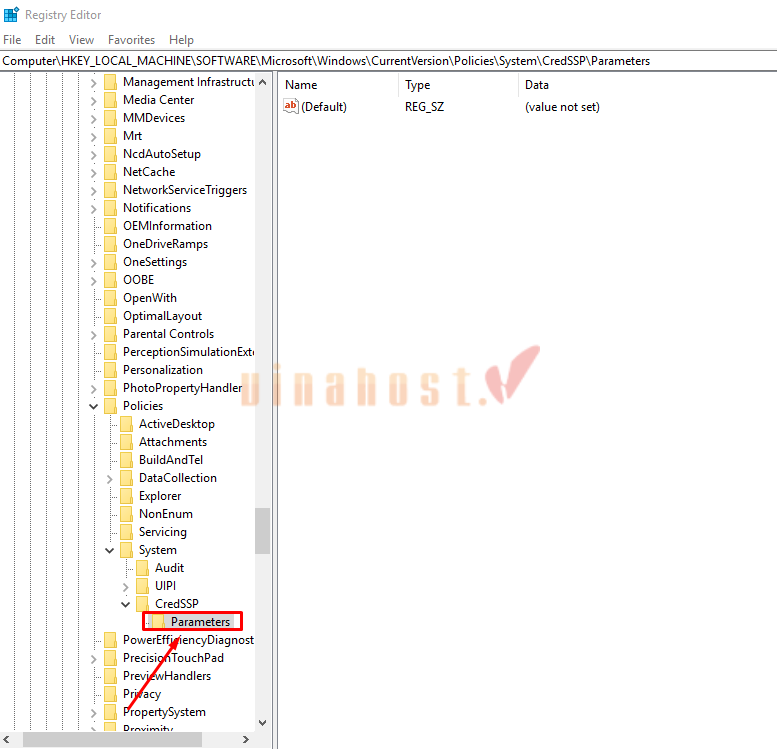Image resolution: width=777 pixels, height=749 pixels.
Task: Expand the PropertySystem key
Action: coord(94,713)
